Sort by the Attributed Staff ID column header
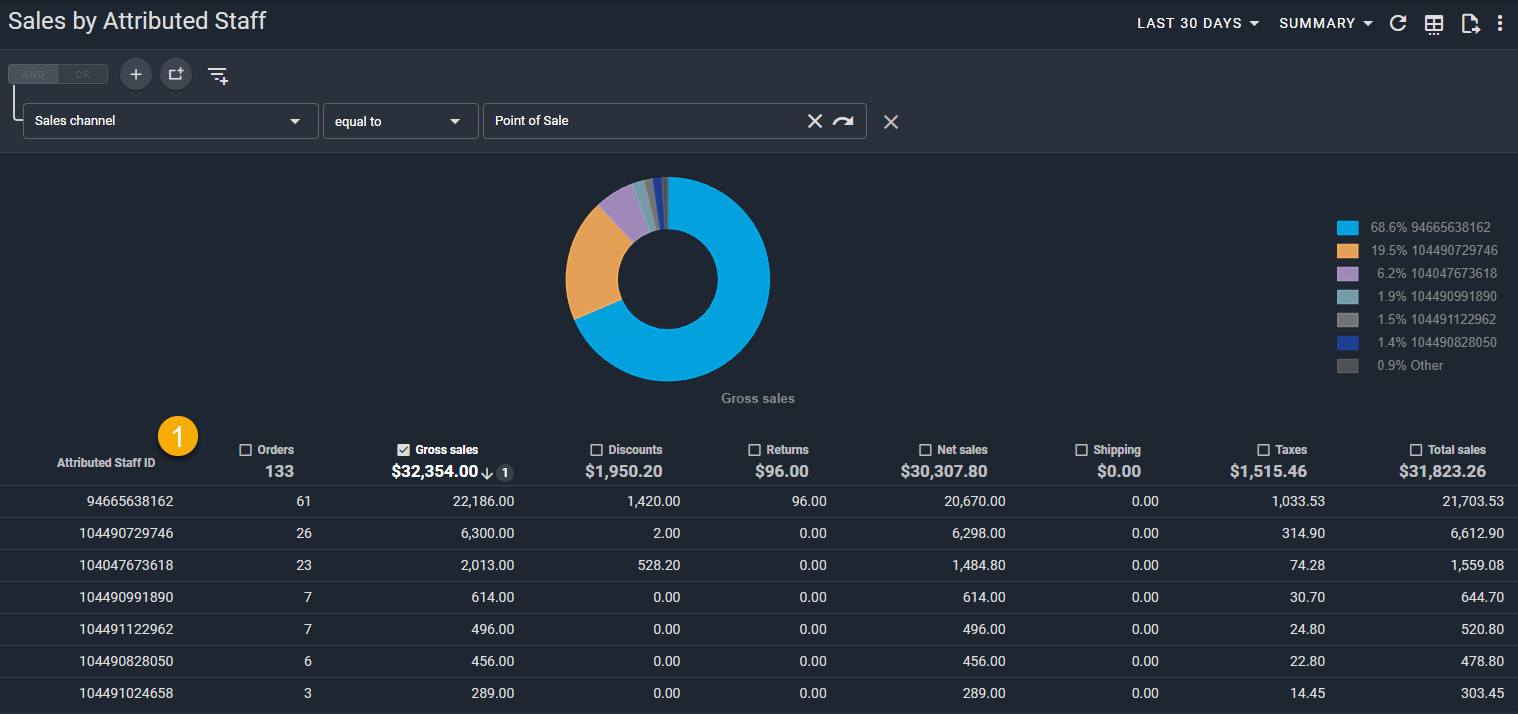This screenshot has height=714, width=1518. [x=106, y=463]
